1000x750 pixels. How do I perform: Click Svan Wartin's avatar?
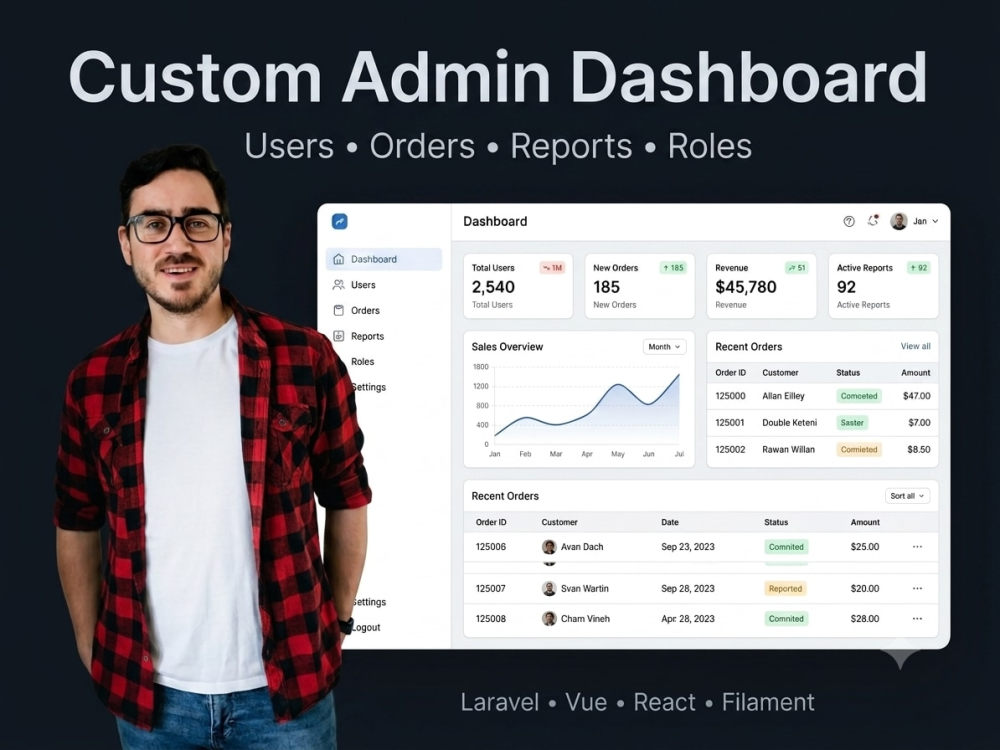click(x=549, y=588)
